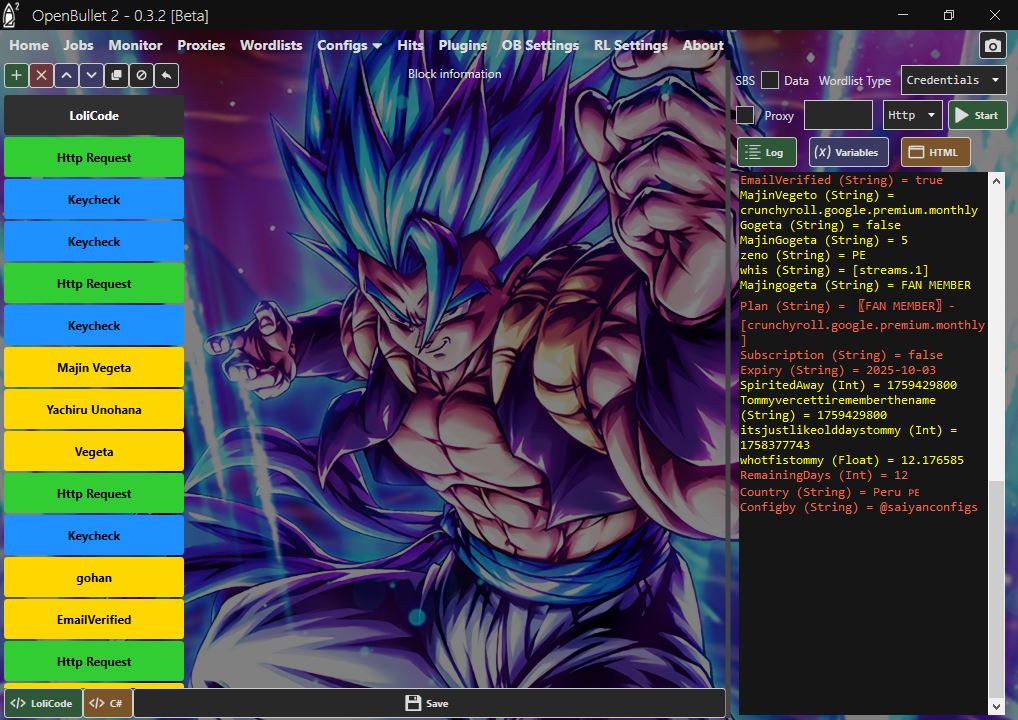Screen dimensions: 1018x720
Task: Click the clone block icon
Action: pyautogui.click(x=116, y=75)
